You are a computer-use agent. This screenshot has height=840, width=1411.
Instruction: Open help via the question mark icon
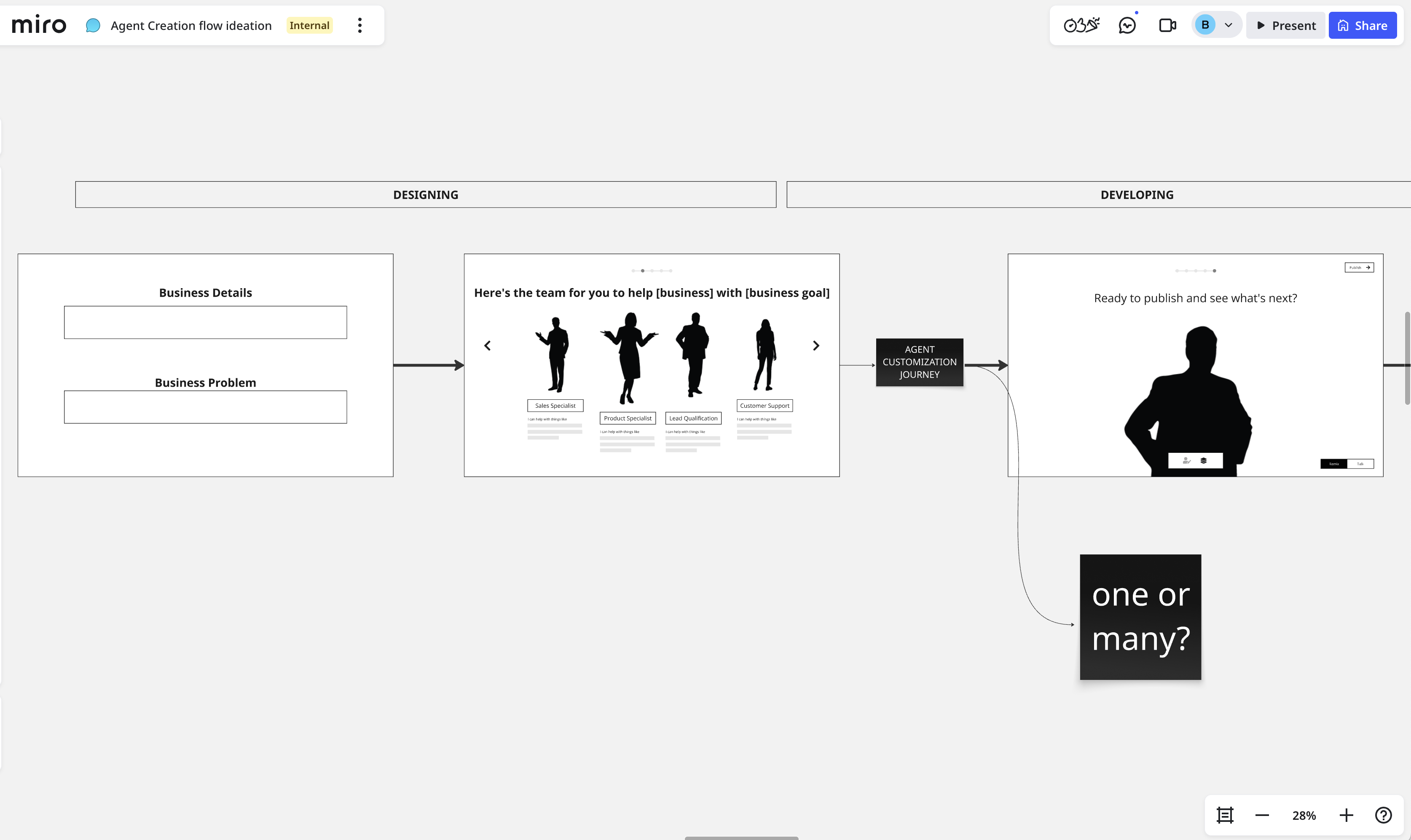tap(1384, 815)
